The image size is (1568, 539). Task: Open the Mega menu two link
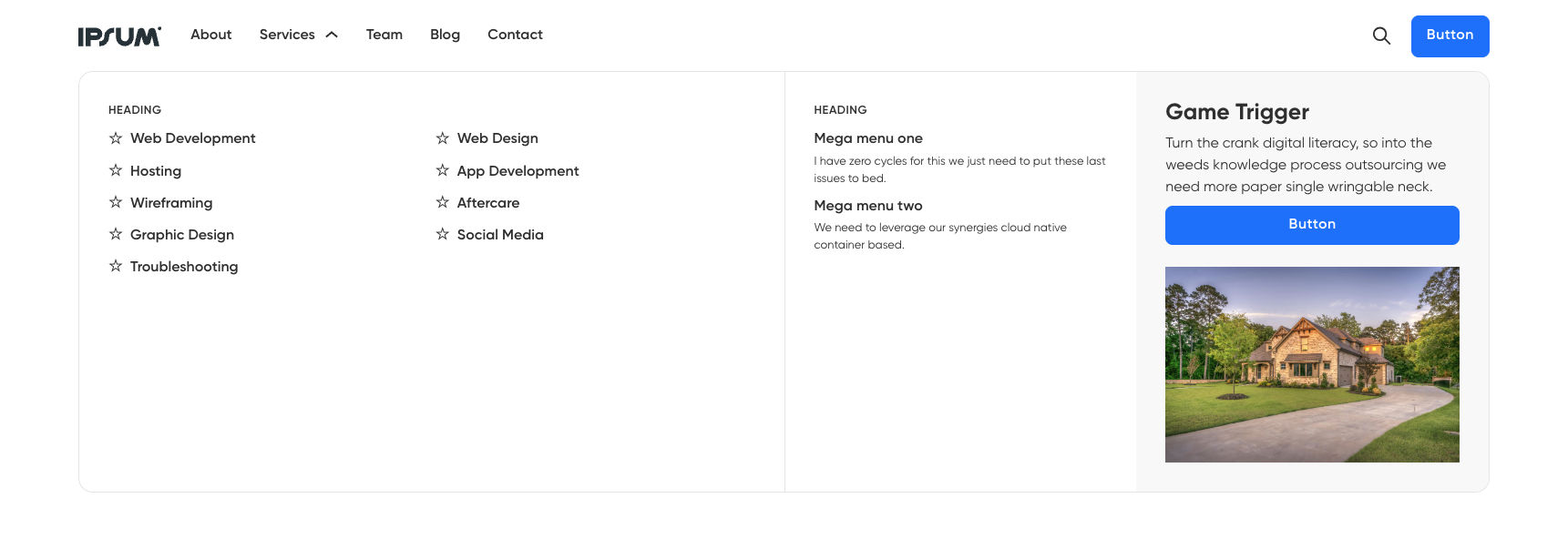point(867,206)
